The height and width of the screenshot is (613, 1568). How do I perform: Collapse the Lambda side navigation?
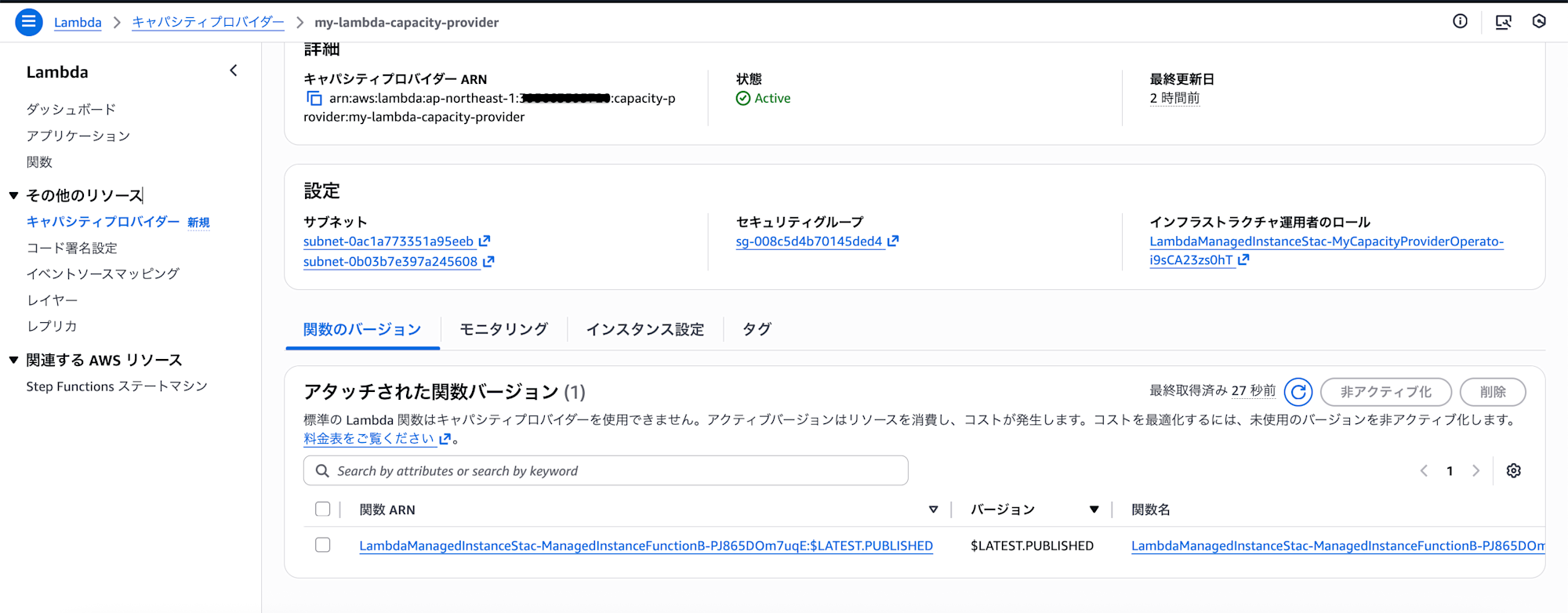(234, 71)
